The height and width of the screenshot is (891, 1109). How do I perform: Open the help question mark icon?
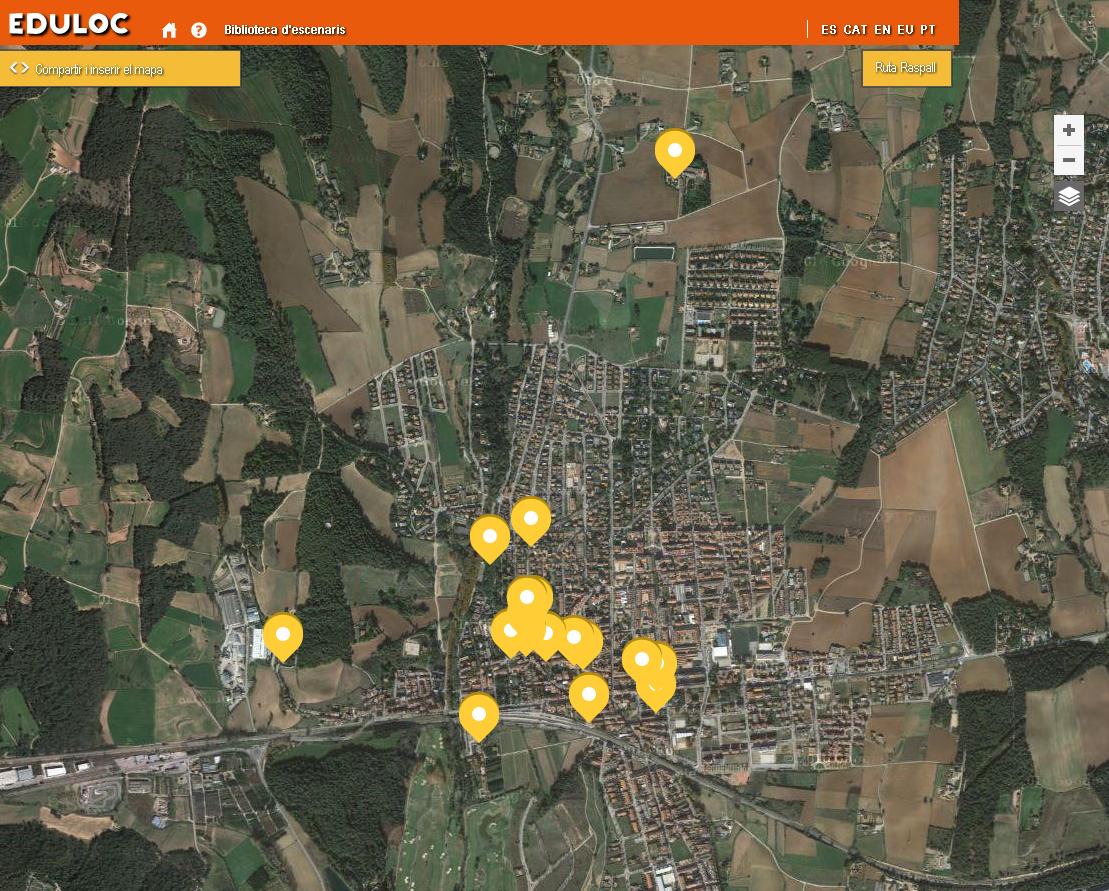click(199, 30)
